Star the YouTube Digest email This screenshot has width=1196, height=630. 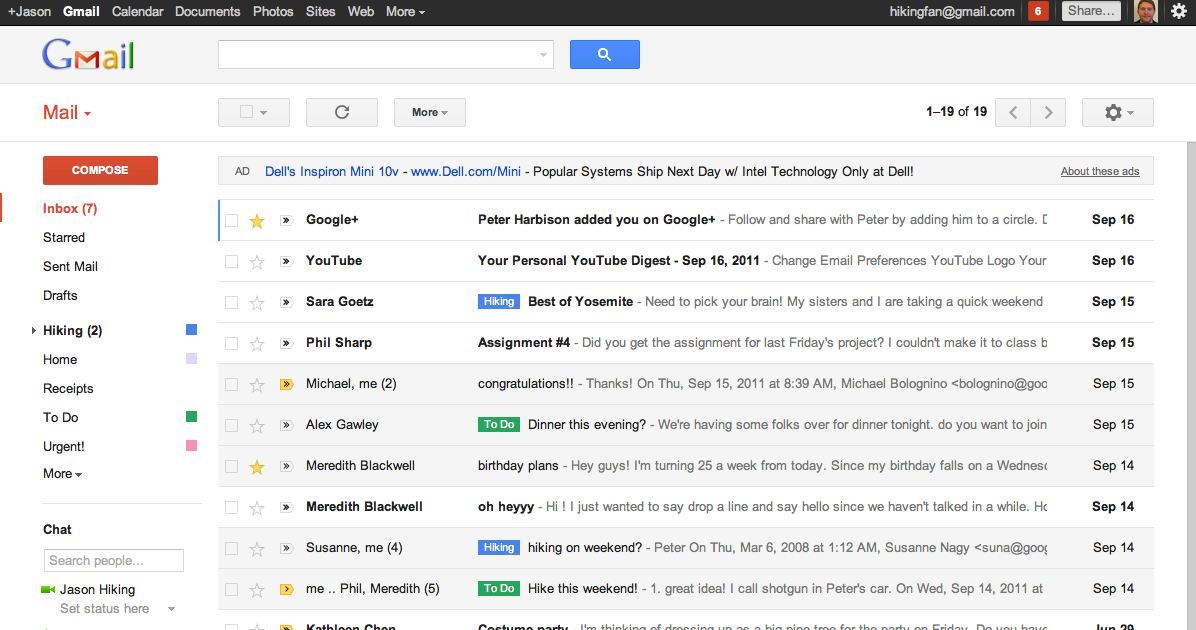point(257,261)
